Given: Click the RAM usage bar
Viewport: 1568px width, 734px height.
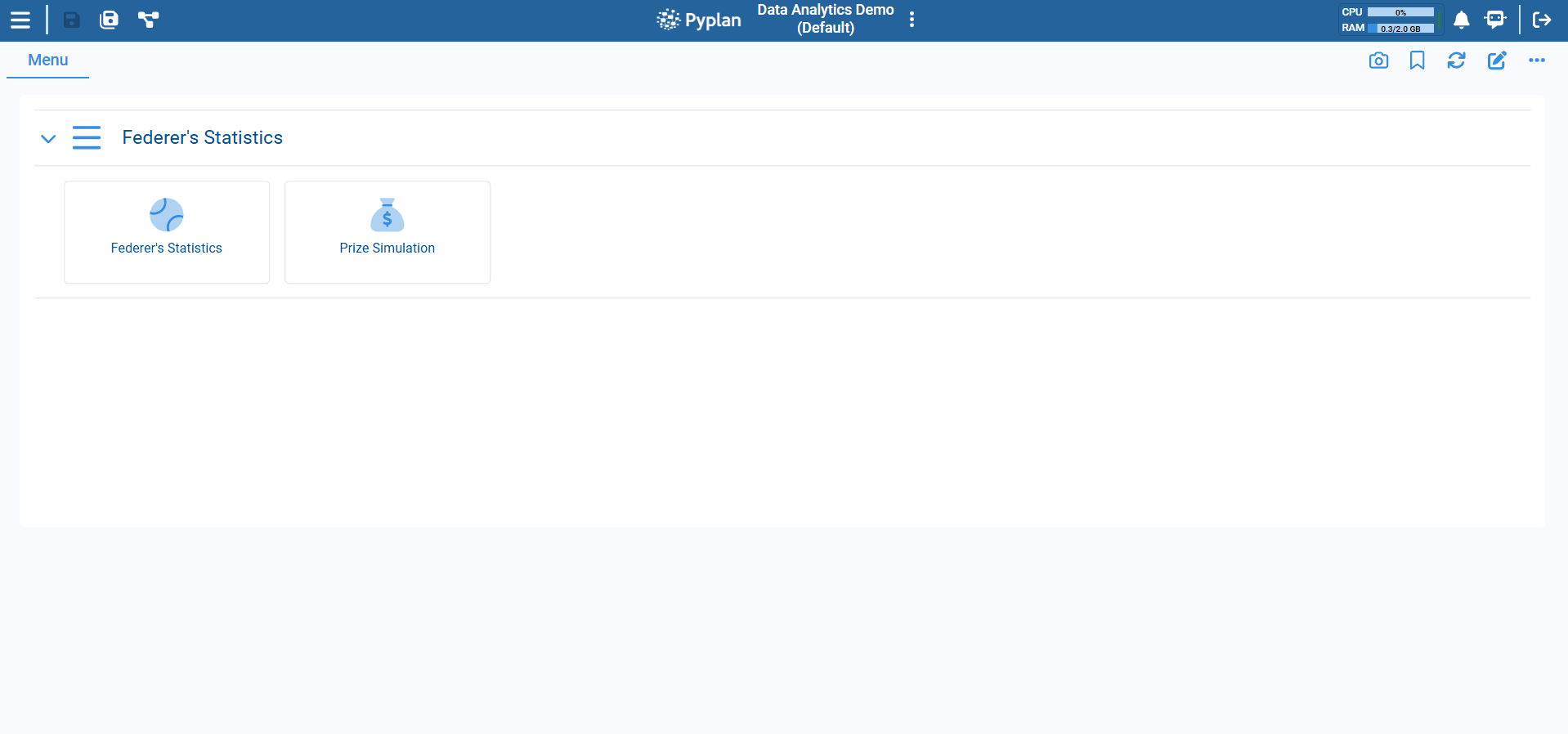Looking at the screenshot, I should coord(1400,29).
